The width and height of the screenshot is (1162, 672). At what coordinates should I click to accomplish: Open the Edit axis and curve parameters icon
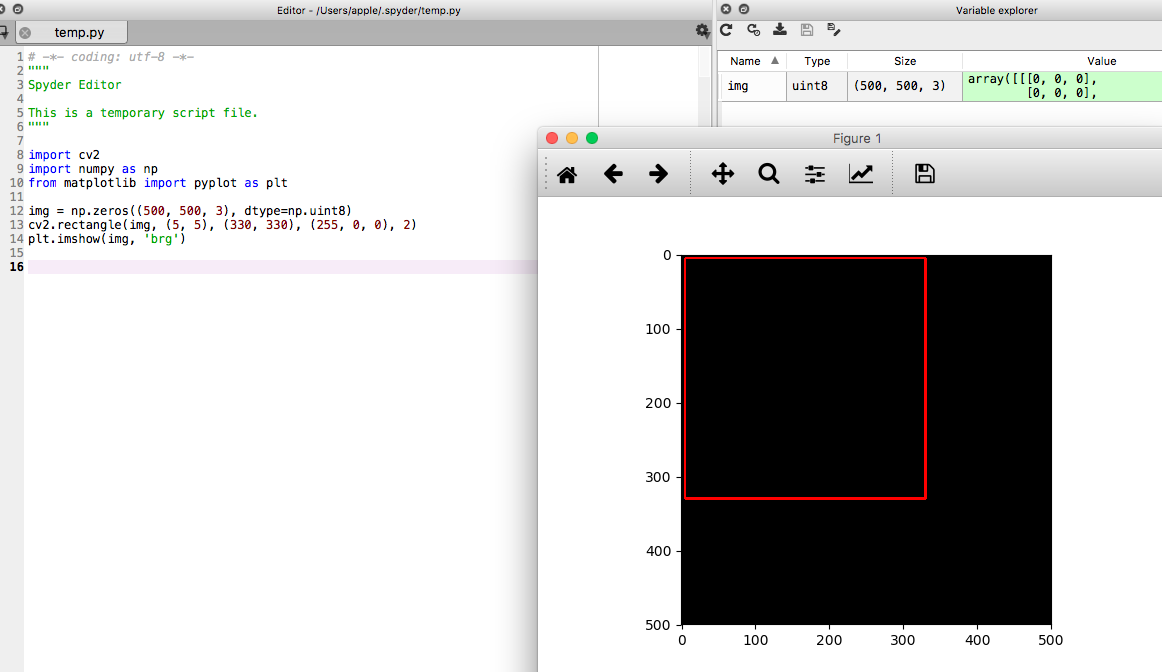pyautogui.click(x=860, y=174)
